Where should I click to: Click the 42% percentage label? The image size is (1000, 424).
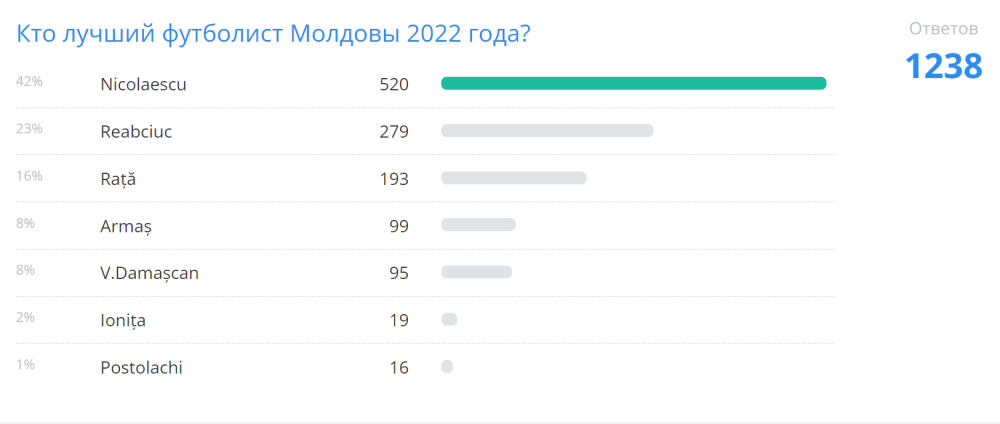29,81
